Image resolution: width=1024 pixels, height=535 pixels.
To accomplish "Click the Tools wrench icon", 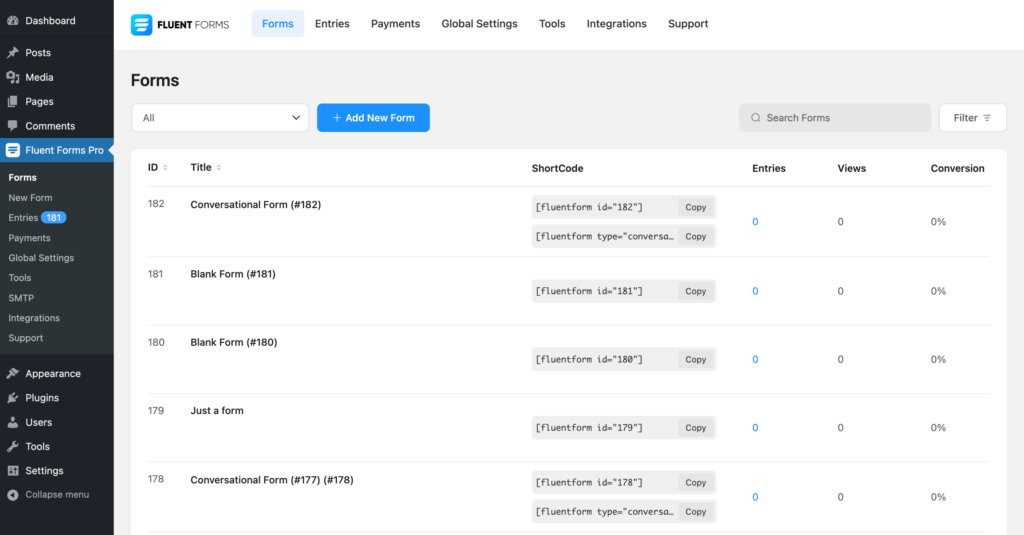I will coord(12,447).
